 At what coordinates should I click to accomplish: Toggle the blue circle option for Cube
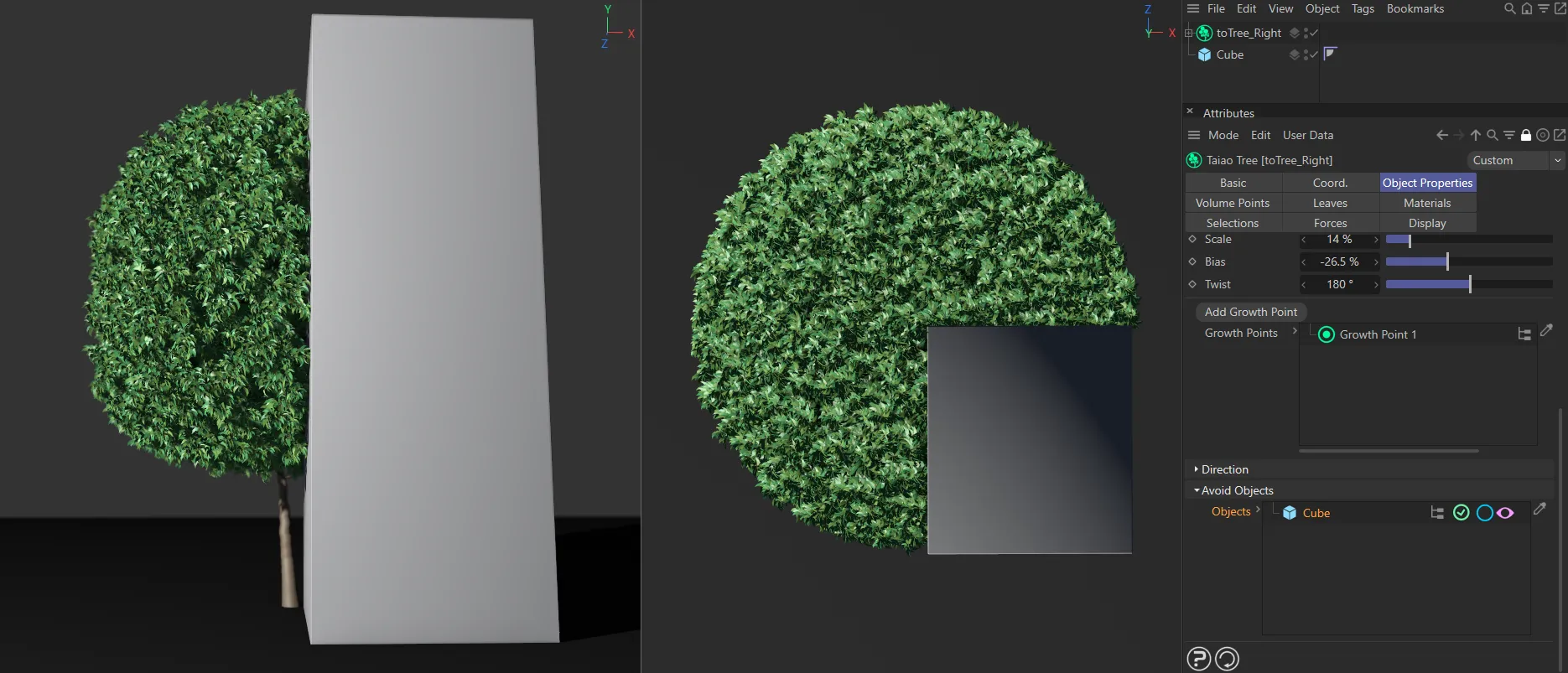[1484, 513]
